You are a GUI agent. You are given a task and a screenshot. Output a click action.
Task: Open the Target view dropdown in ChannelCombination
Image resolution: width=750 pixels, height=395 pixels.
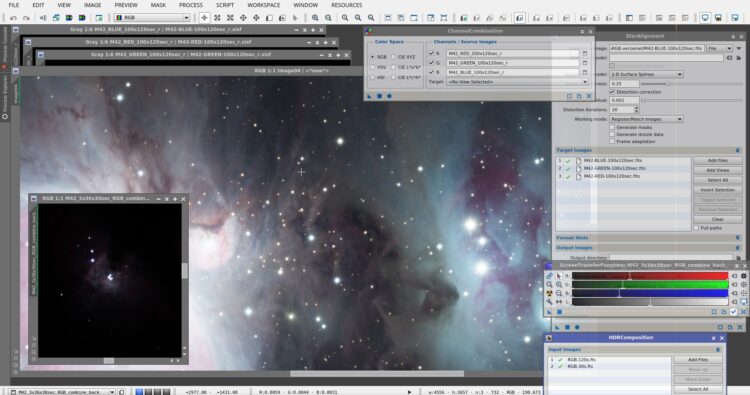tap(517, 82)
